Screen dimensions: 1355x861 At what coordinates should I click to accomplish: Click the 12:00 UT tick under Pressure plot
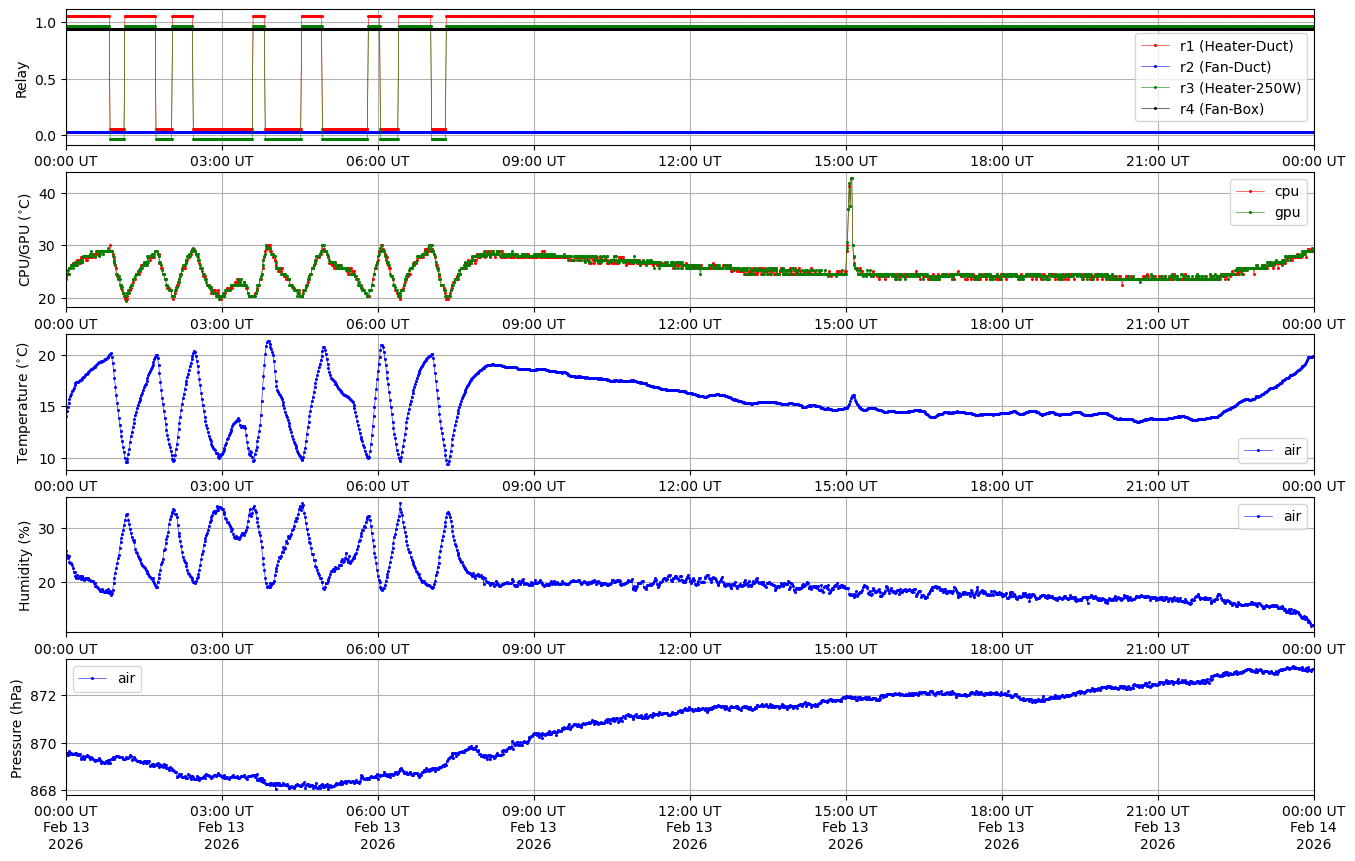[689, 810]
